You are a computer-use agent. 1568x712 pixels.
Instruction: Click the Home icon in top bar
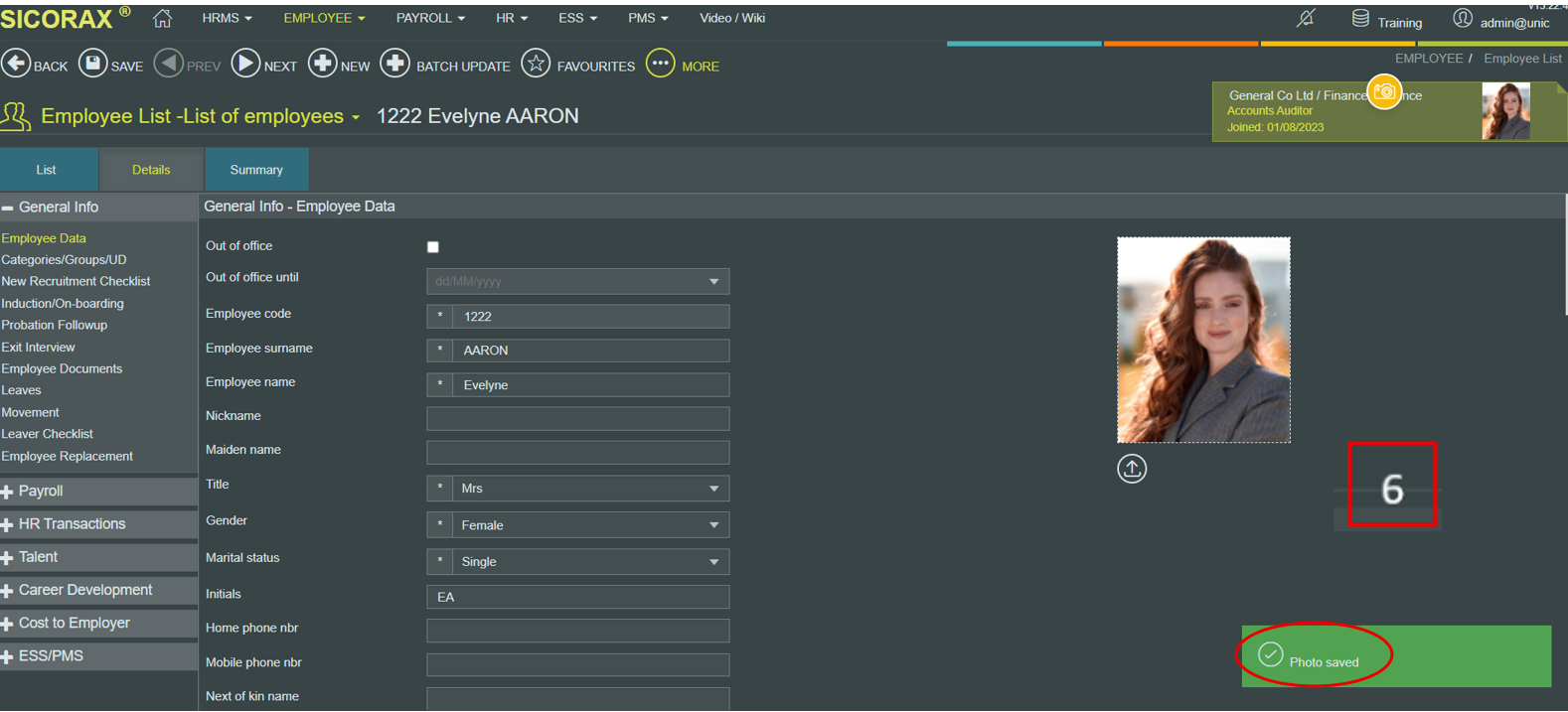point(163,18)
